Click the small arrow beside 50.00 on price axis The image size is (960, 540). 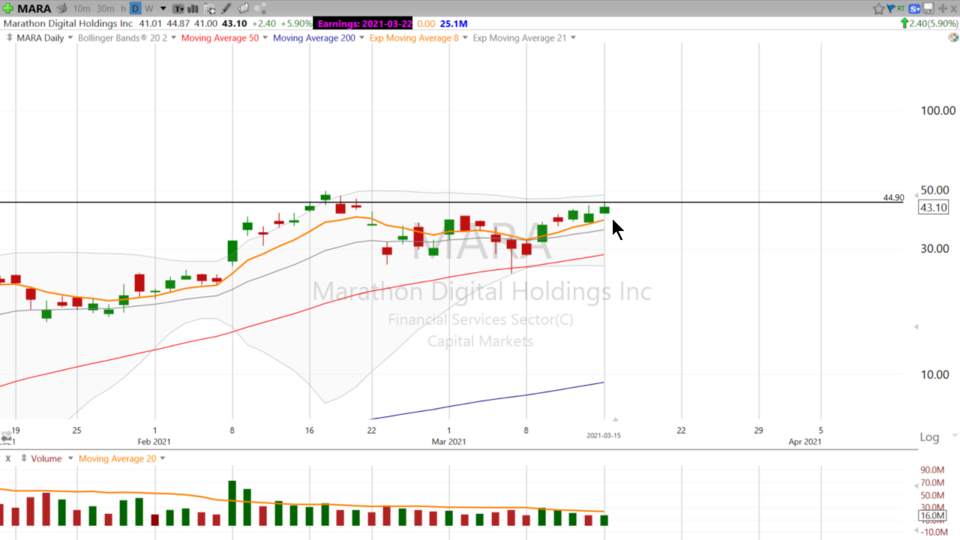(916, 195)
